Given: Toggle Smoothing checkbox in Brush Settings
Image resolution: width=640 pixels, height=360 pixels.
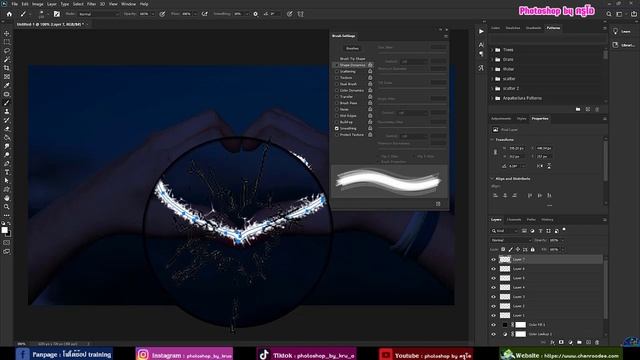Looking at the screenshot, I should (x=337, y=128).
